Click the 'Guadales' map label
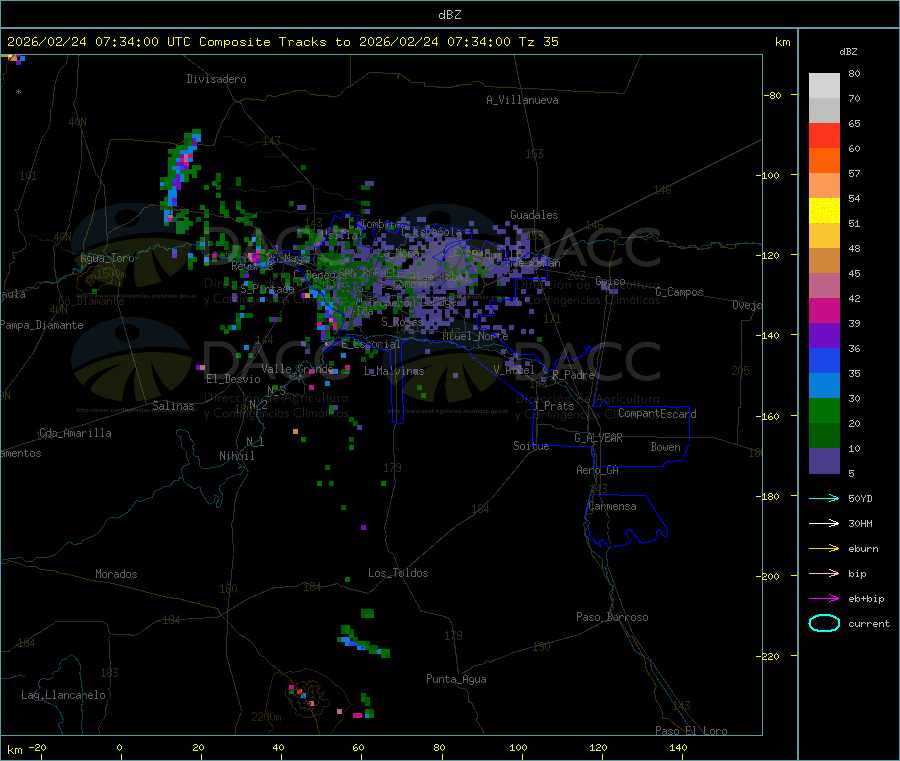The height and width of the screenshot is (761, 900). [534, 215]
